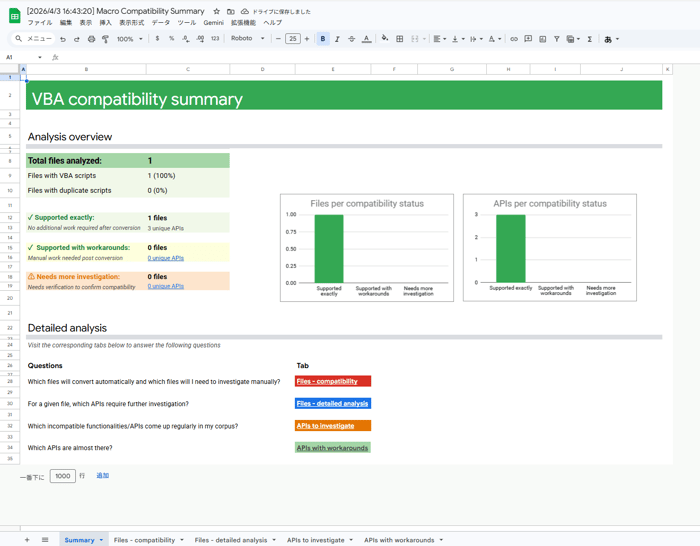Screen dimensions: 700x546
Task: Click the create filter icon
Action: (557, 39)
